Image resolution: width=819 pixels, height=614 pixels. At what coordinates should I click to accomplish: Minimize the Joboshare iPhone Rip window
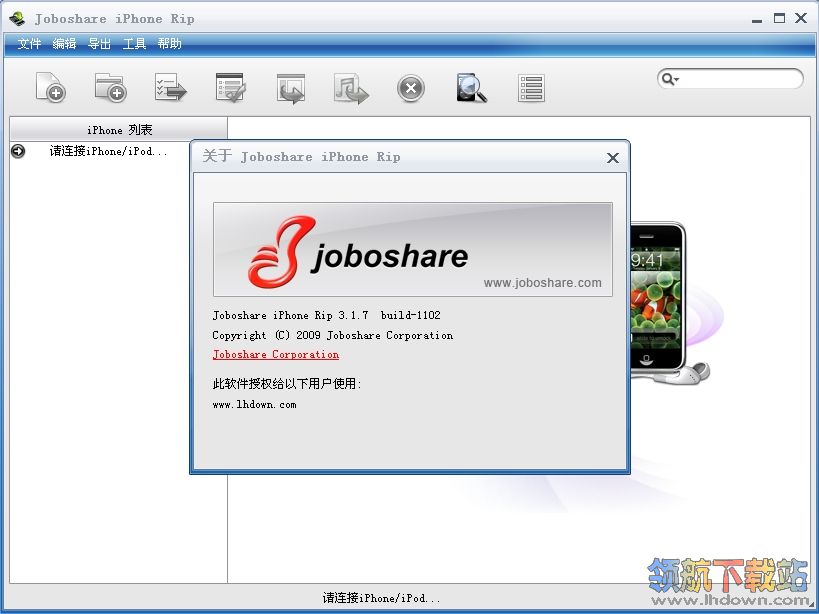[x=756, y=20]
